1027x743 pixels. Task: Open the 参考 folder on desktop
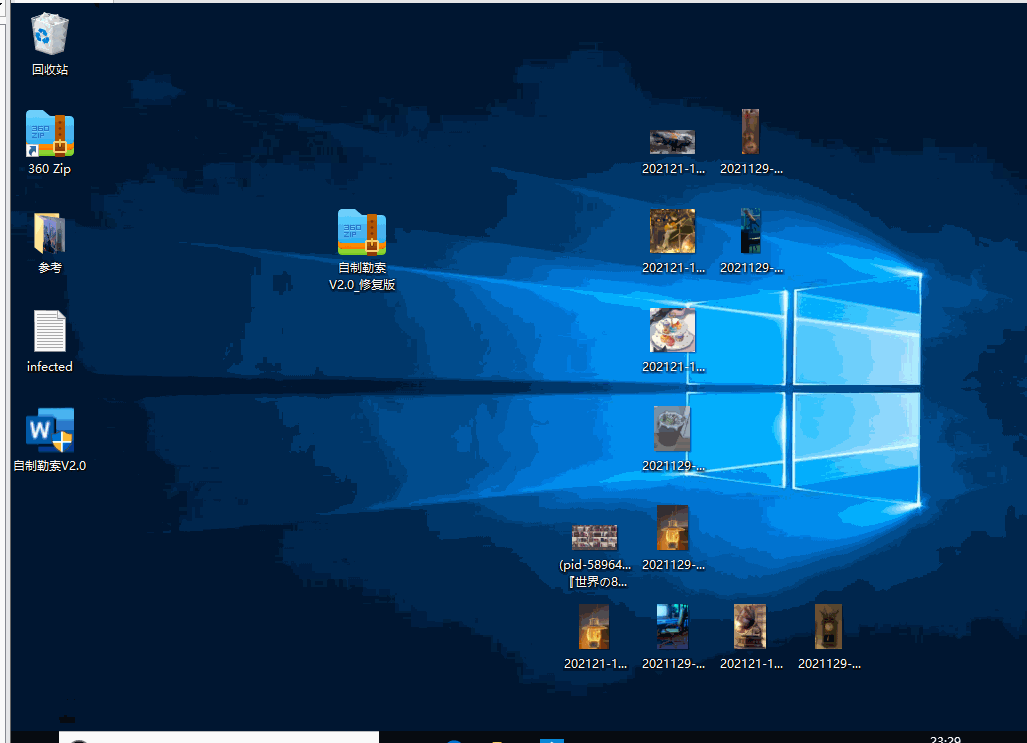(50, 233)
